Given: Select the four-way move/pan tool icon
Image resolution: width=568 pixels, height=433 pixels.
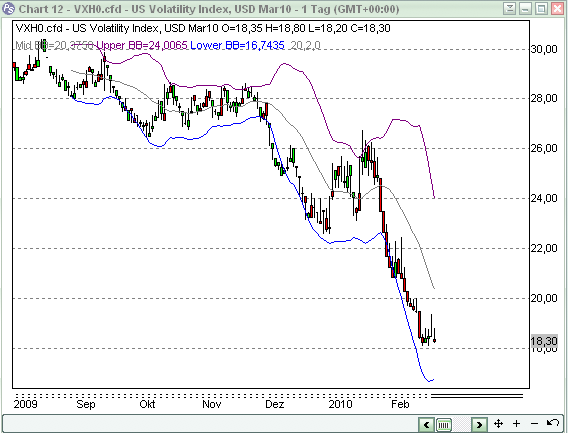Looking at the screenshot, I should coord(498,424).
